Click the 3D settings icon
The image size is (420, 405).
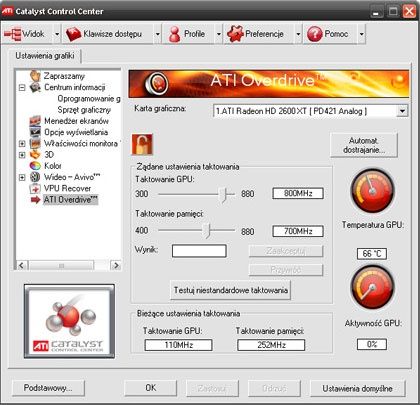35,155
